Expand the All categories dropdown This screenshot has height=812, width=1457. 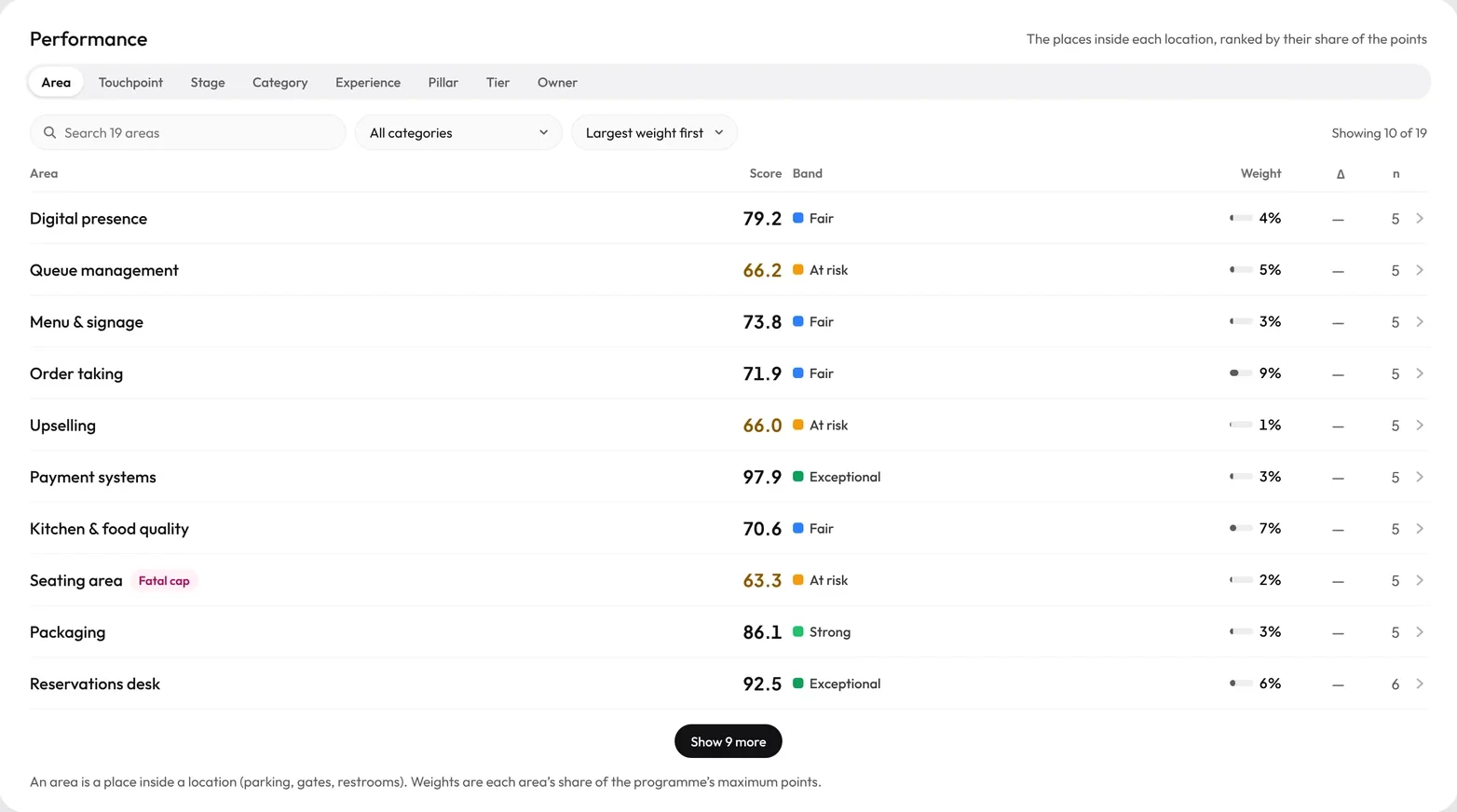458,133
